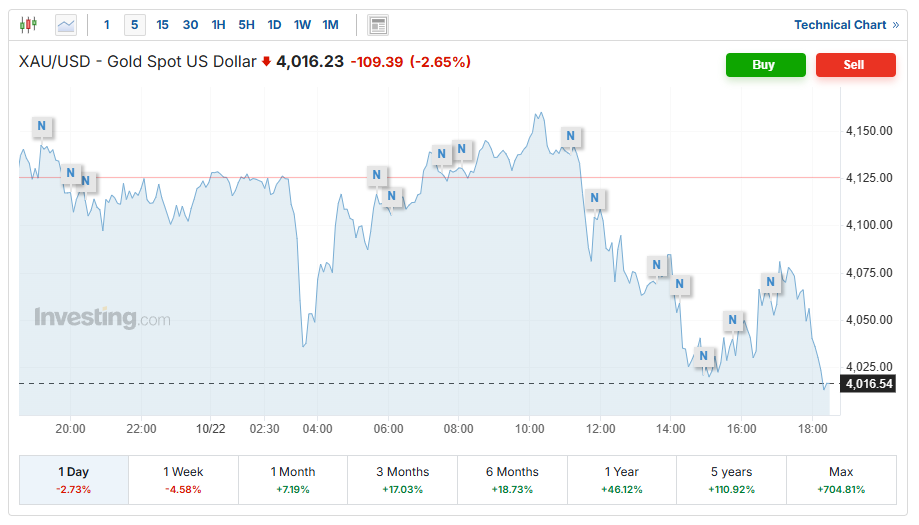Choose the 1W interval option

[x=302, y=25]
